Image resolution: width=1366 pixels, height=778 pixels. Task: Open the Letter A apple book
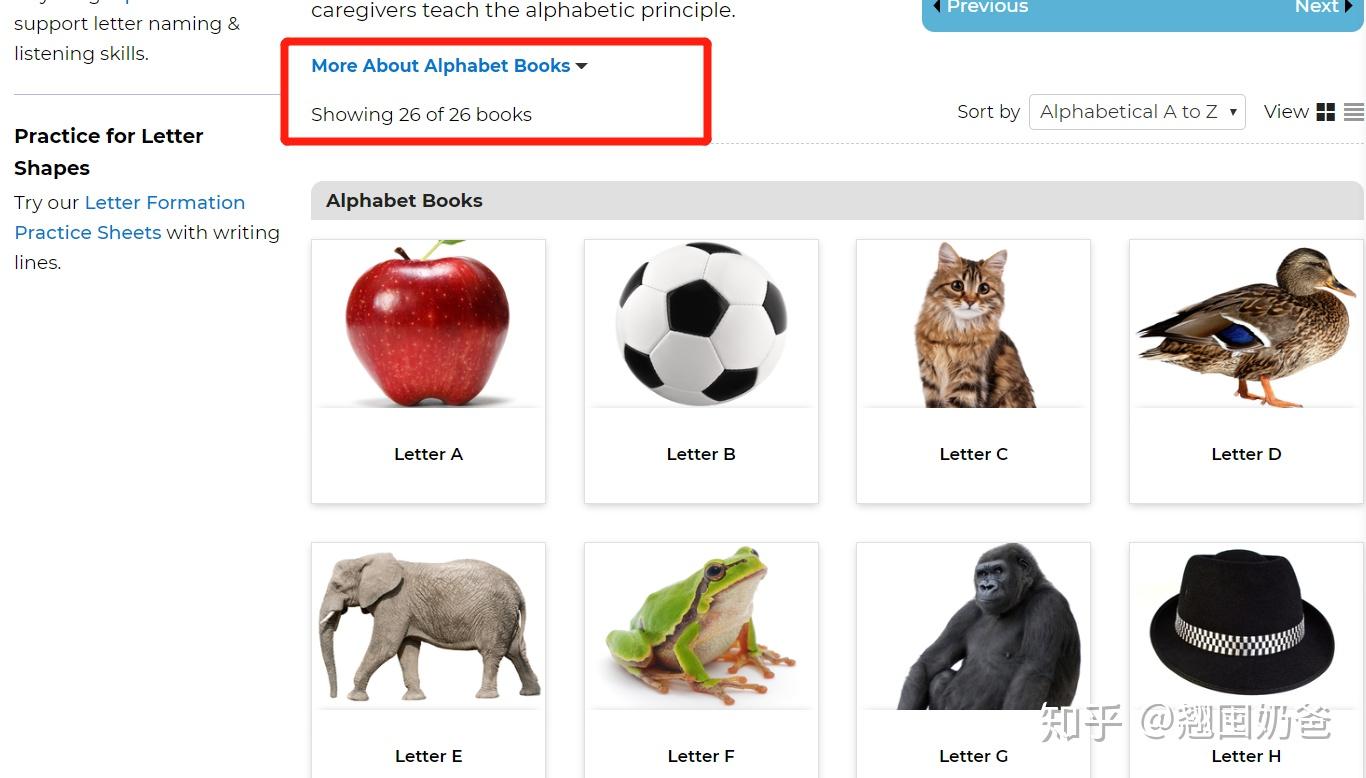[x=428, y=371]
